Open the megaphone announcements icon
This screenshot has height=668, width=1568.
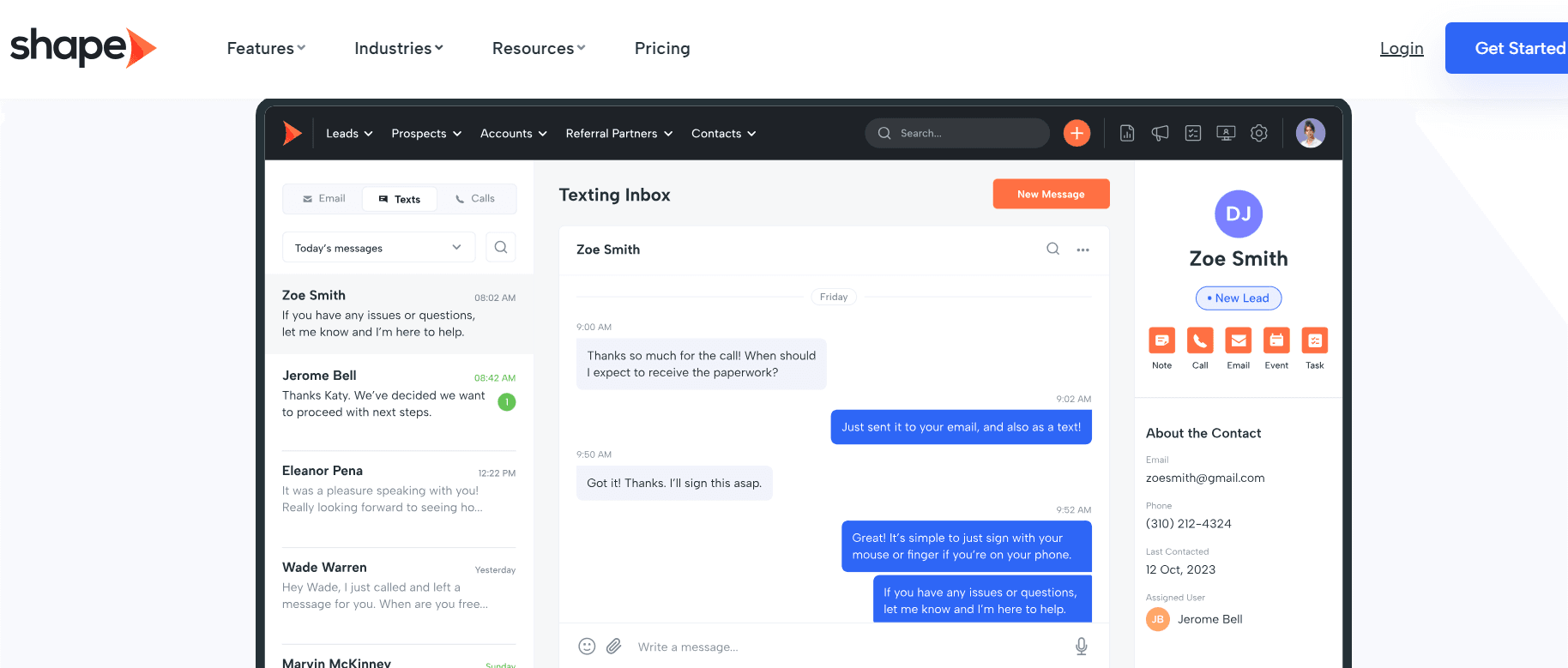point(1160,133)
